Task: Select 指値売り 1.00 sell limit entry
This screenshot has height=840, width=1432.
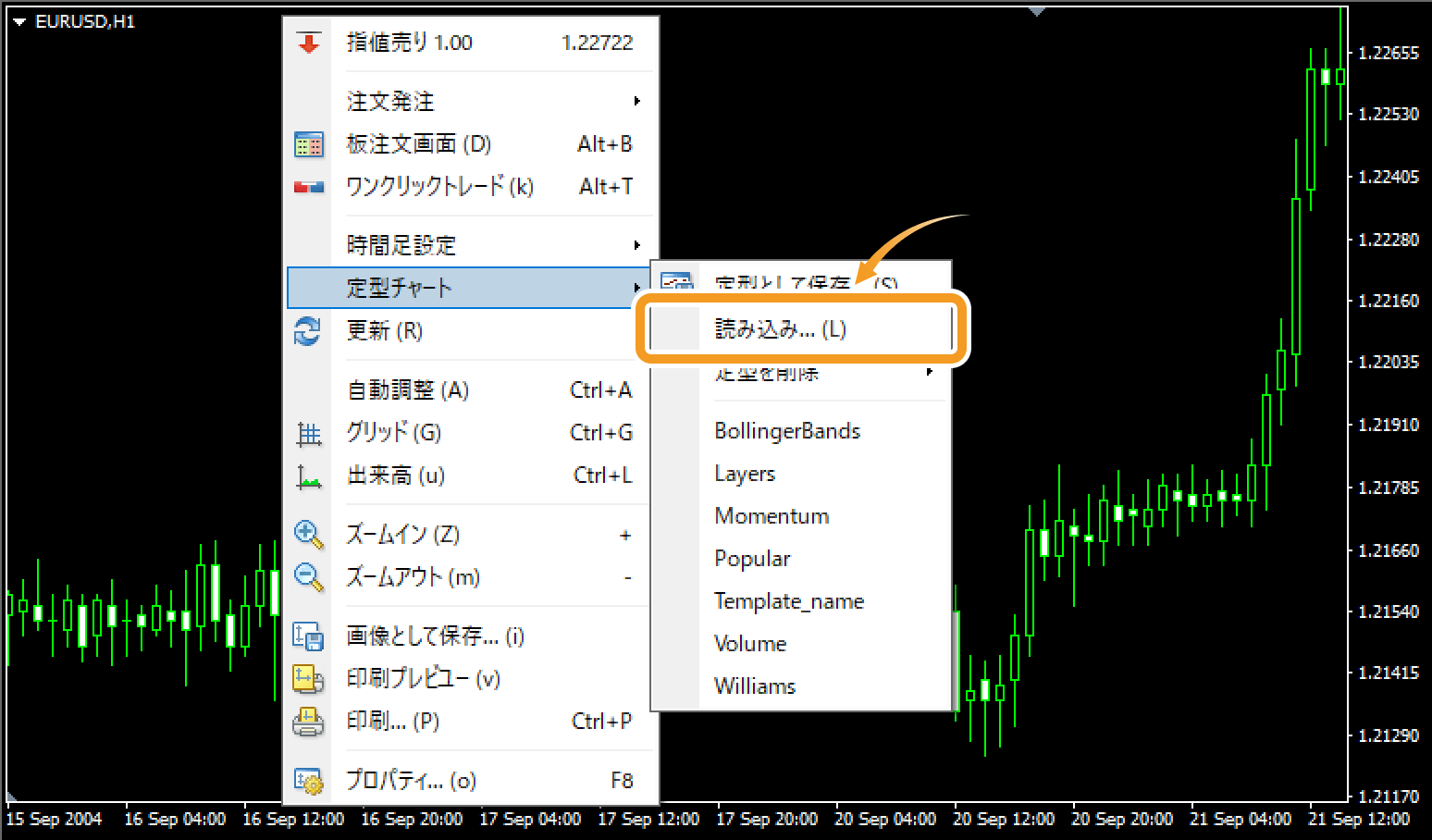Action: 472,43
